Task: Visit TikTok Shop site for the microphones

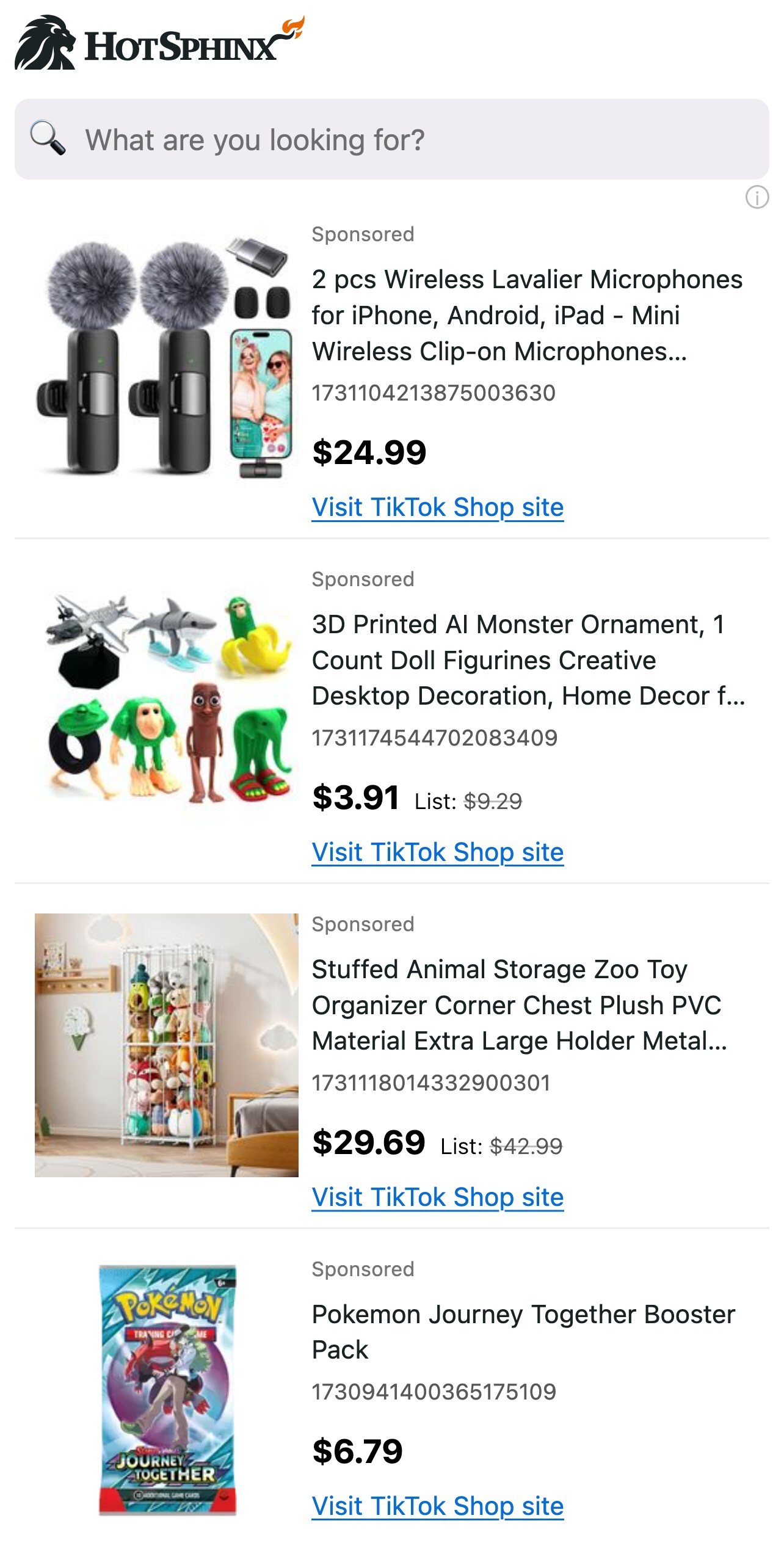Action: coord(437,507)
